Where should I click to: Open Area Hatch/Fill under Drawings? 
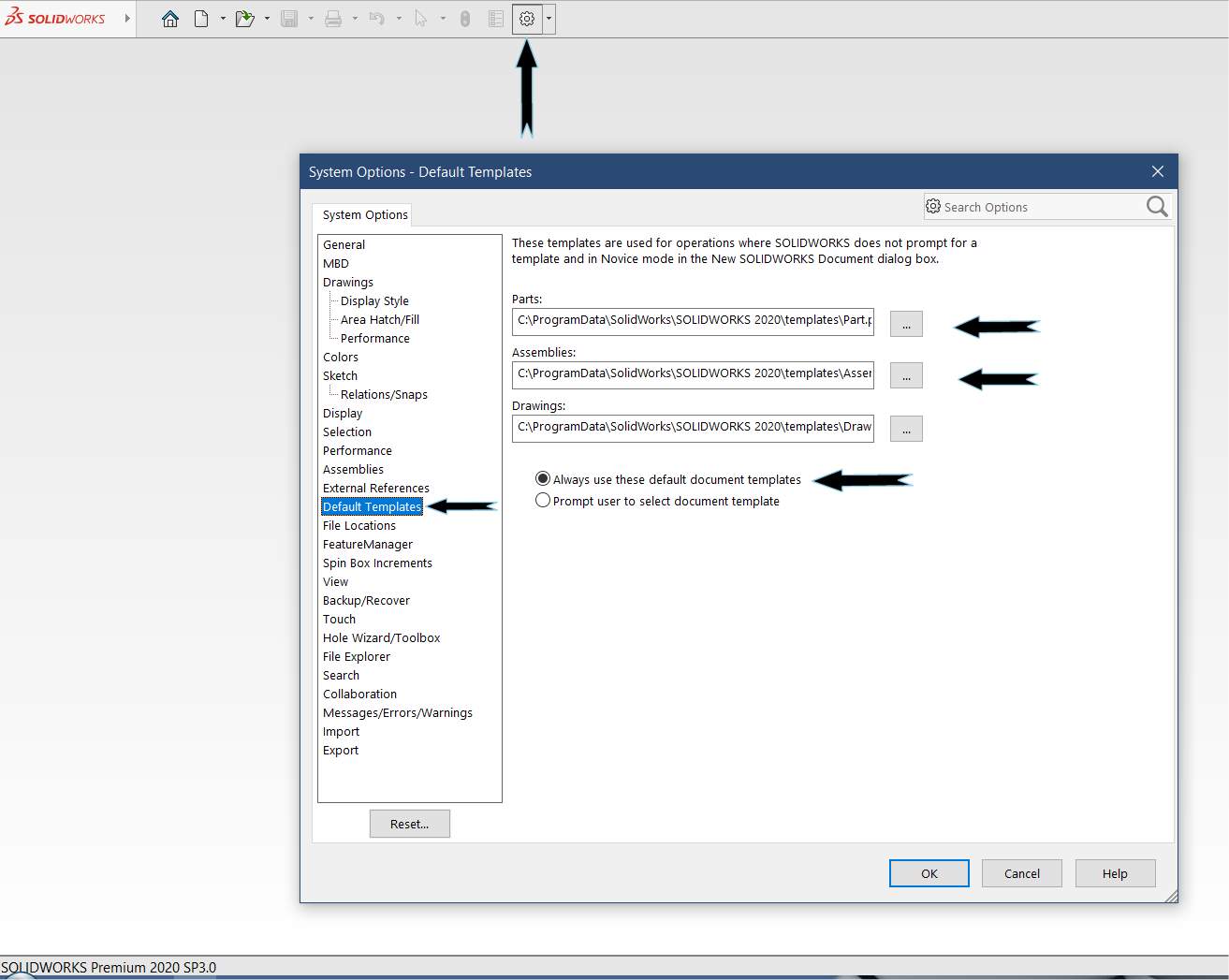click(x=380, y=319)
